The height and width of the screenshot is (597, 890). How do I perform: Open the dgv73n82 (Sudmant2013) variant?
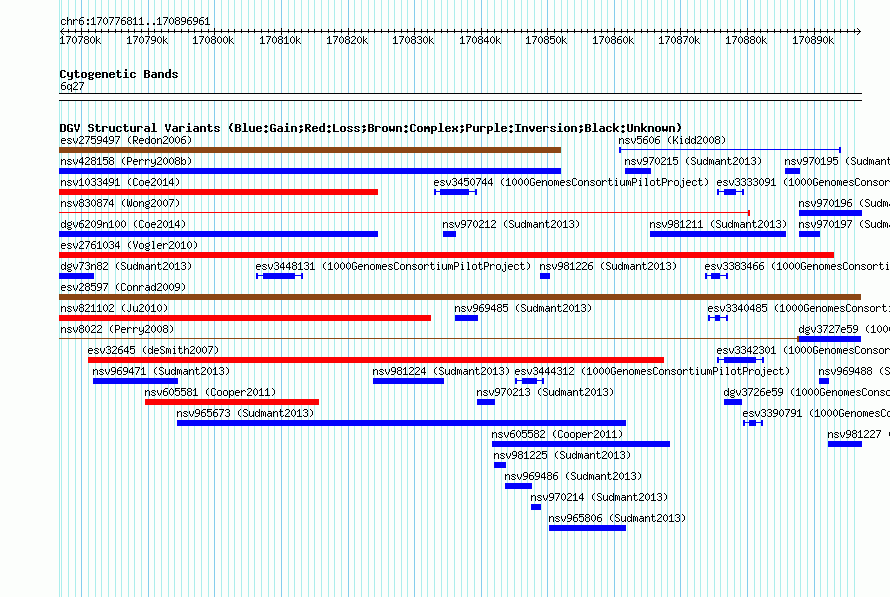[x=126, y=266]
